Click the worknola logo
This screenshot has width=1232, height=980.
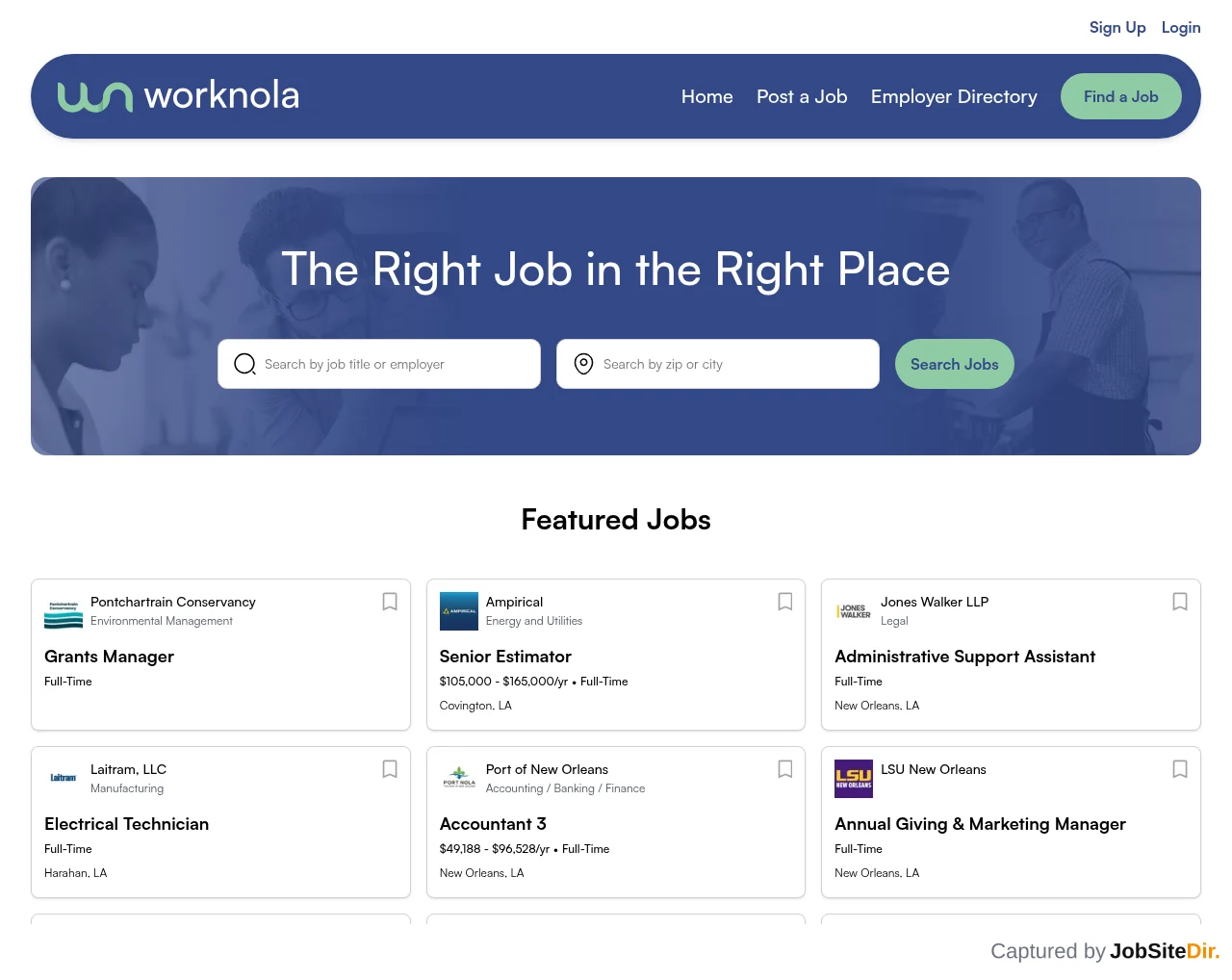(178, 96)
